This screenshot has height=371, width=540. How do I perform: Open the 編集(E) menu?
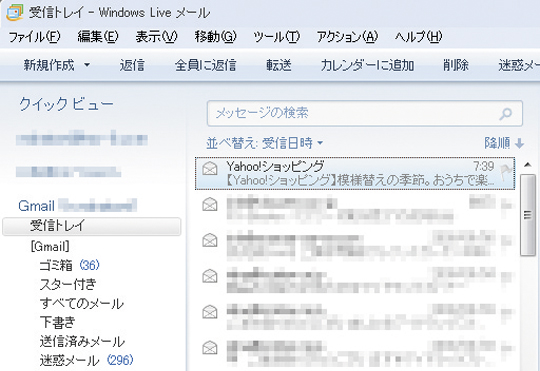point(98,36)
